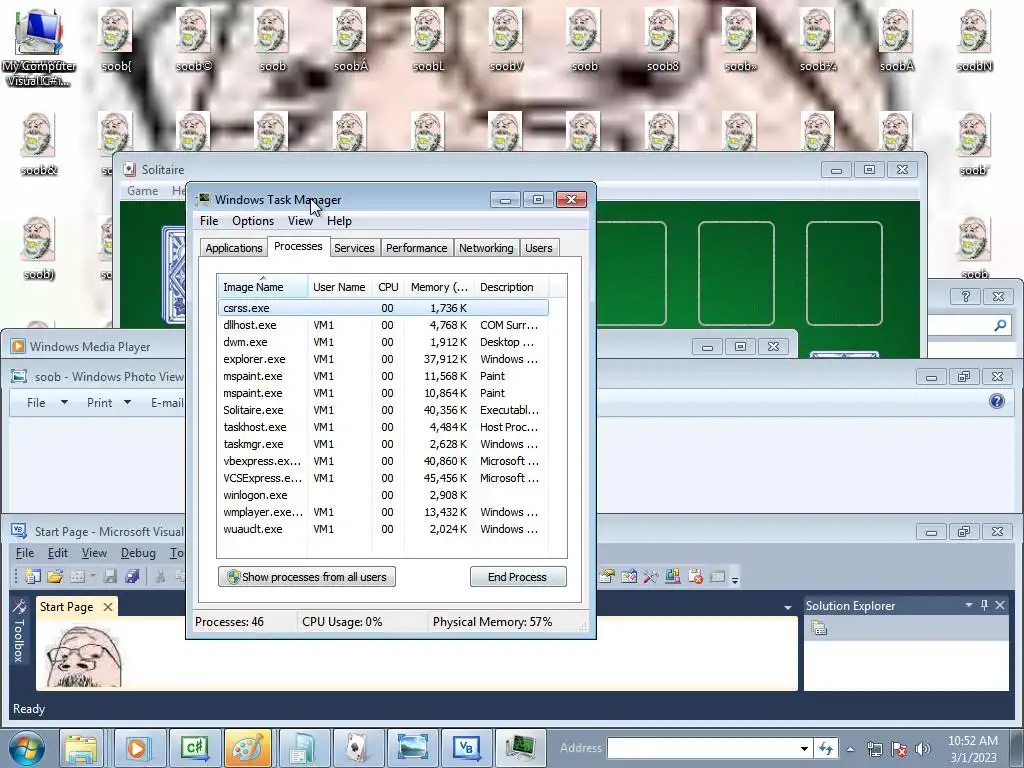Click the face-down card deck in Solitaire

[x=174, y=274]
